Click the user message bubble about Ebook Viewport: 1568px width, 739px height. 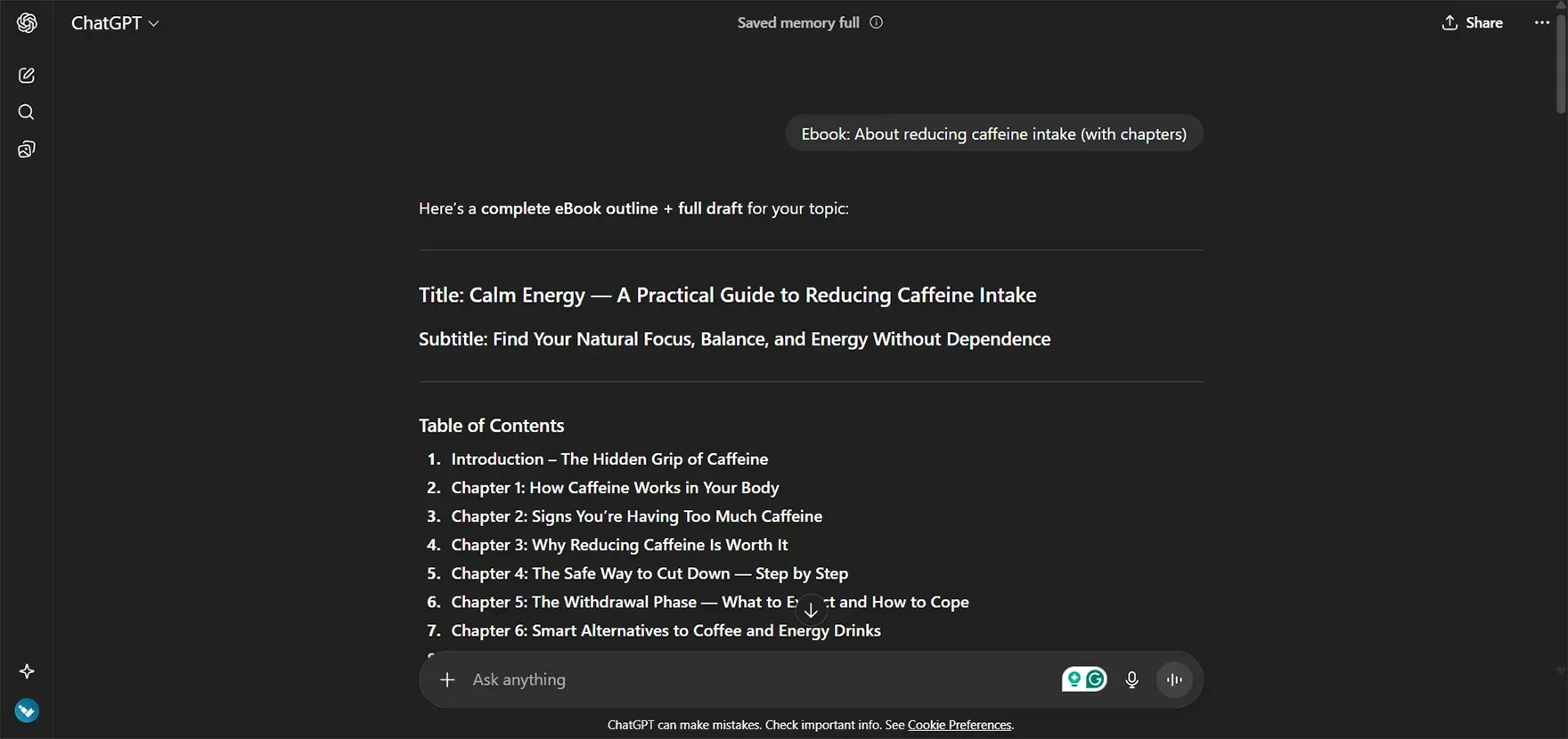(993, 134)
